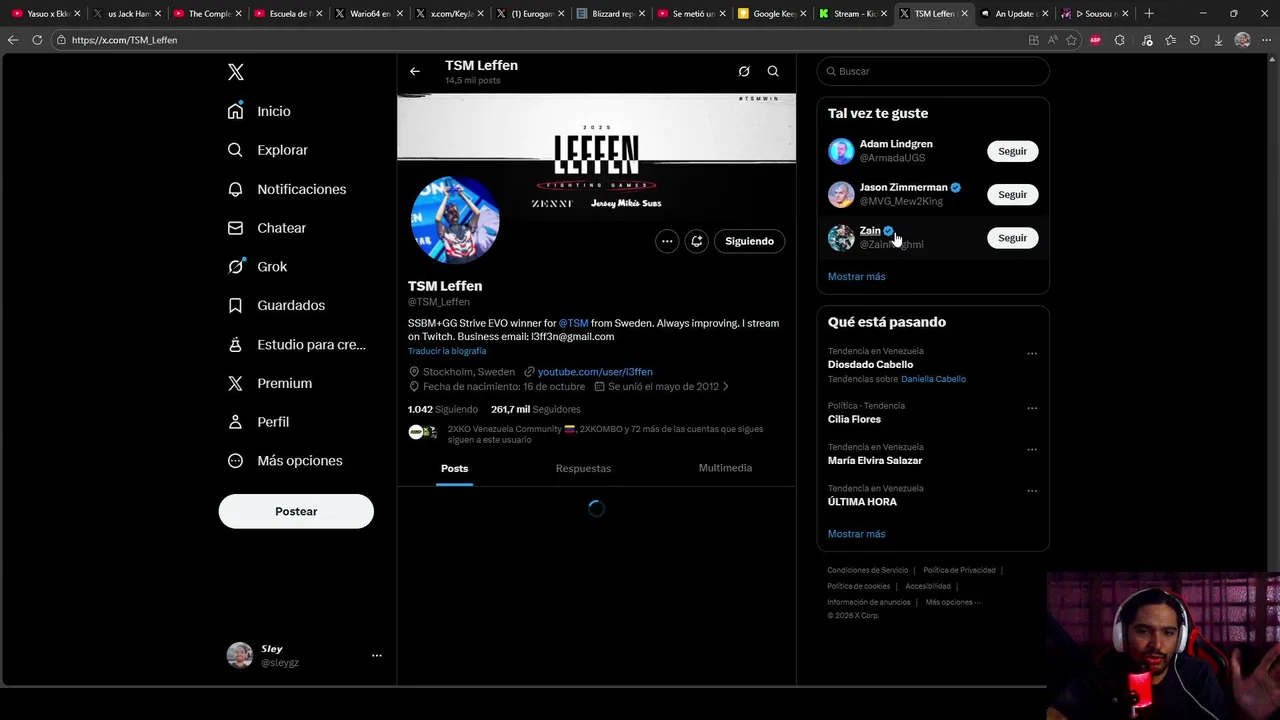Open TSM Leffen profile picture
Screen dimensions: 1280x720
point(455,219)
